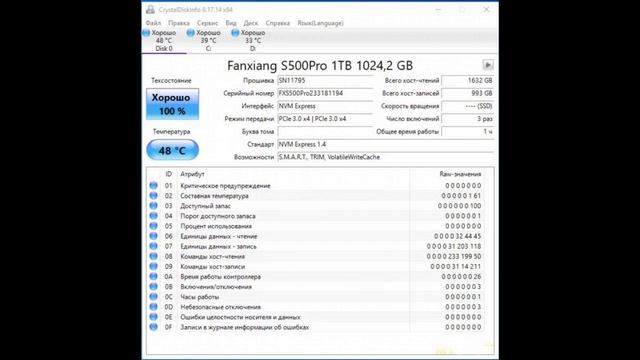The image size is (640, 360).
Task: Select the Единицы данных - чтение row
Action: coord(316,236)
